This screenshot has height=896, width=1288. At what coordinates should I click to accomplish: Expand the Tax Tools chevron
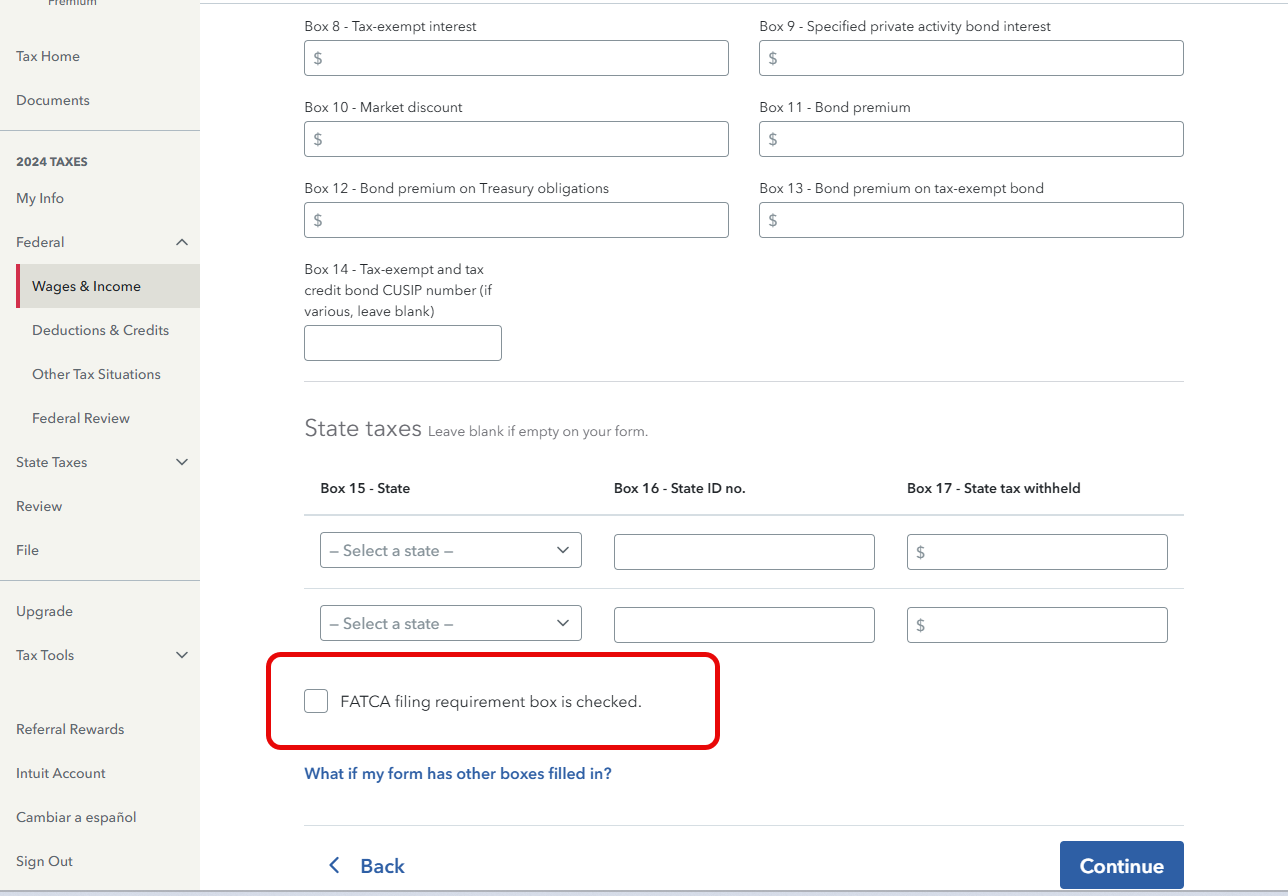pyautogui.click(x=182, y=655)
